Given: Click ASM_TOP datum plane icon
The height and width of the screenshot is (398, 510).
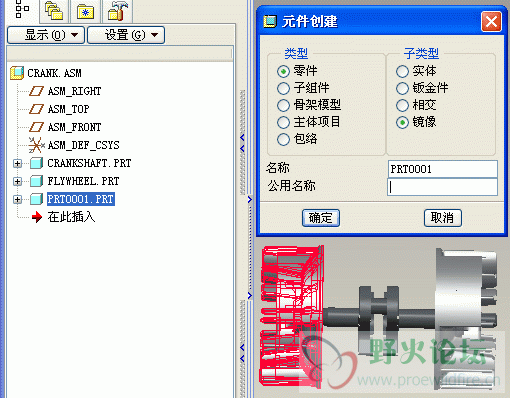Looking at the screenshot, I should pyautogui.click(x=36, y=109).
